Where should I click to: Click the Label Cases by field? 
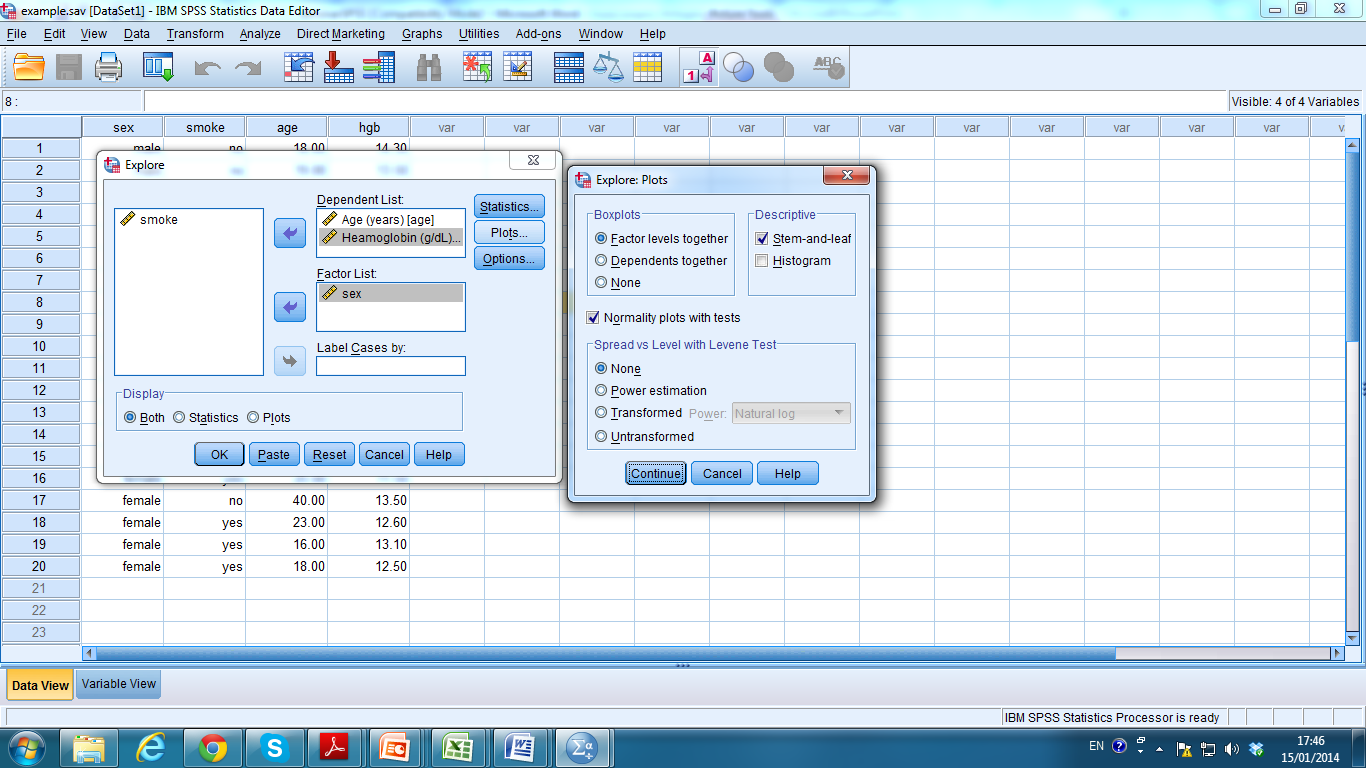click(x=391, y=366)
